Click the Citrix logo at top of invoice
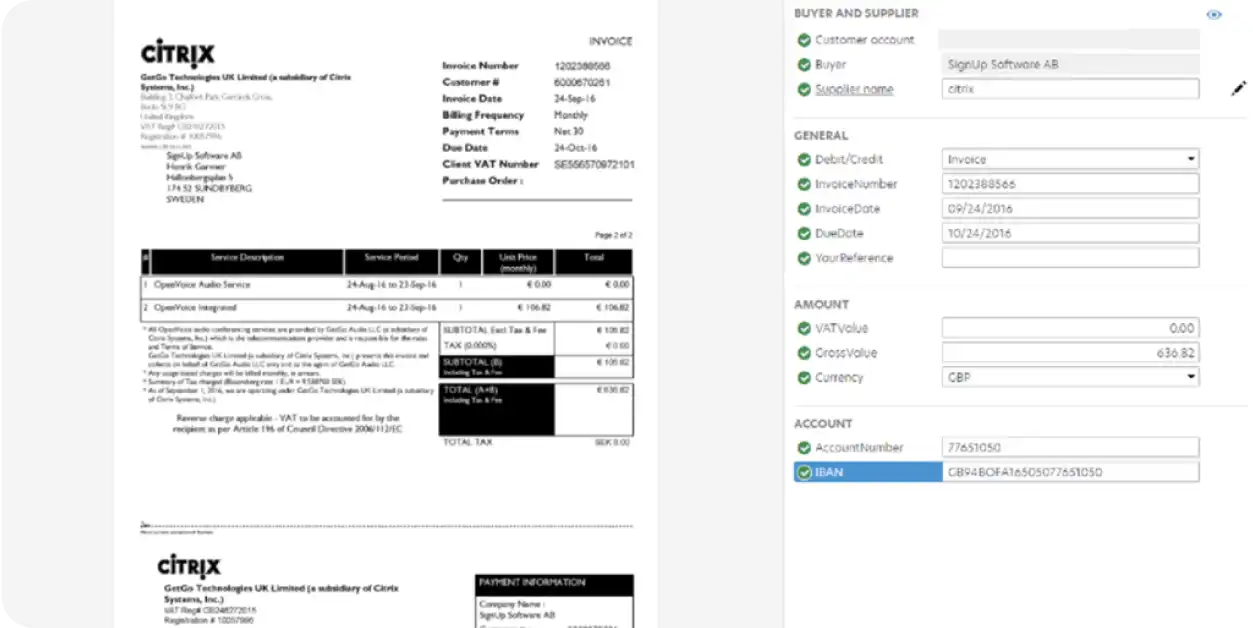Screen dimensions: 1253x628 coord(177,53)
